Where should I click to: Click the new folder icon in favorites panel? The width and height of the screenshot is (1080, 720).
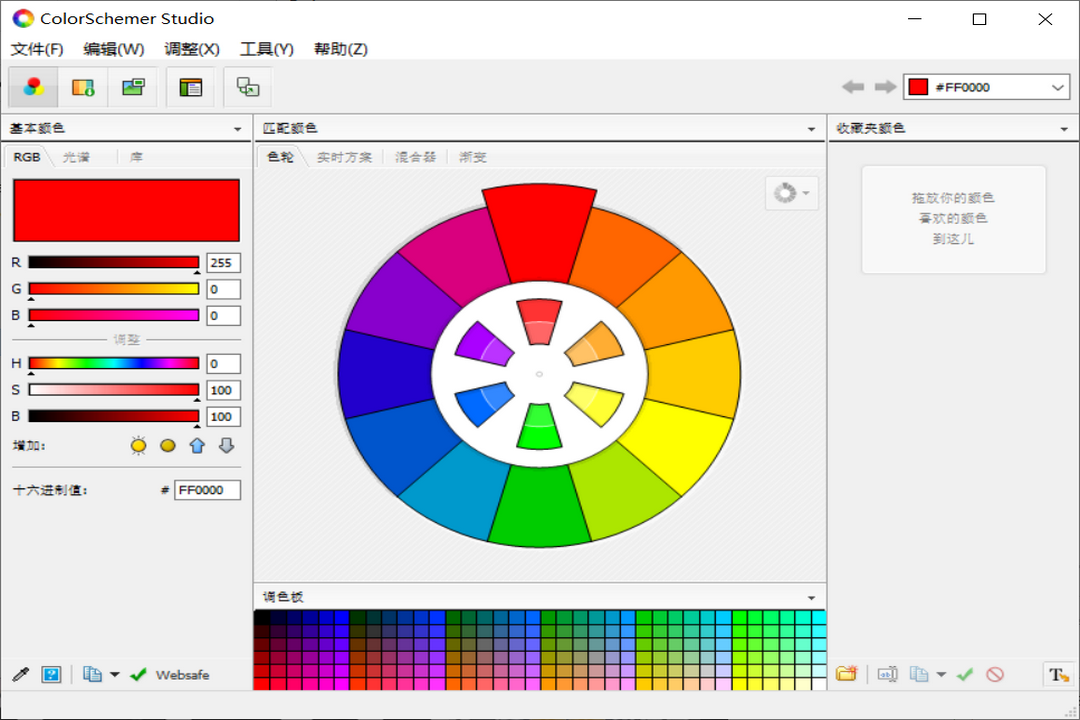pos(846,674)
